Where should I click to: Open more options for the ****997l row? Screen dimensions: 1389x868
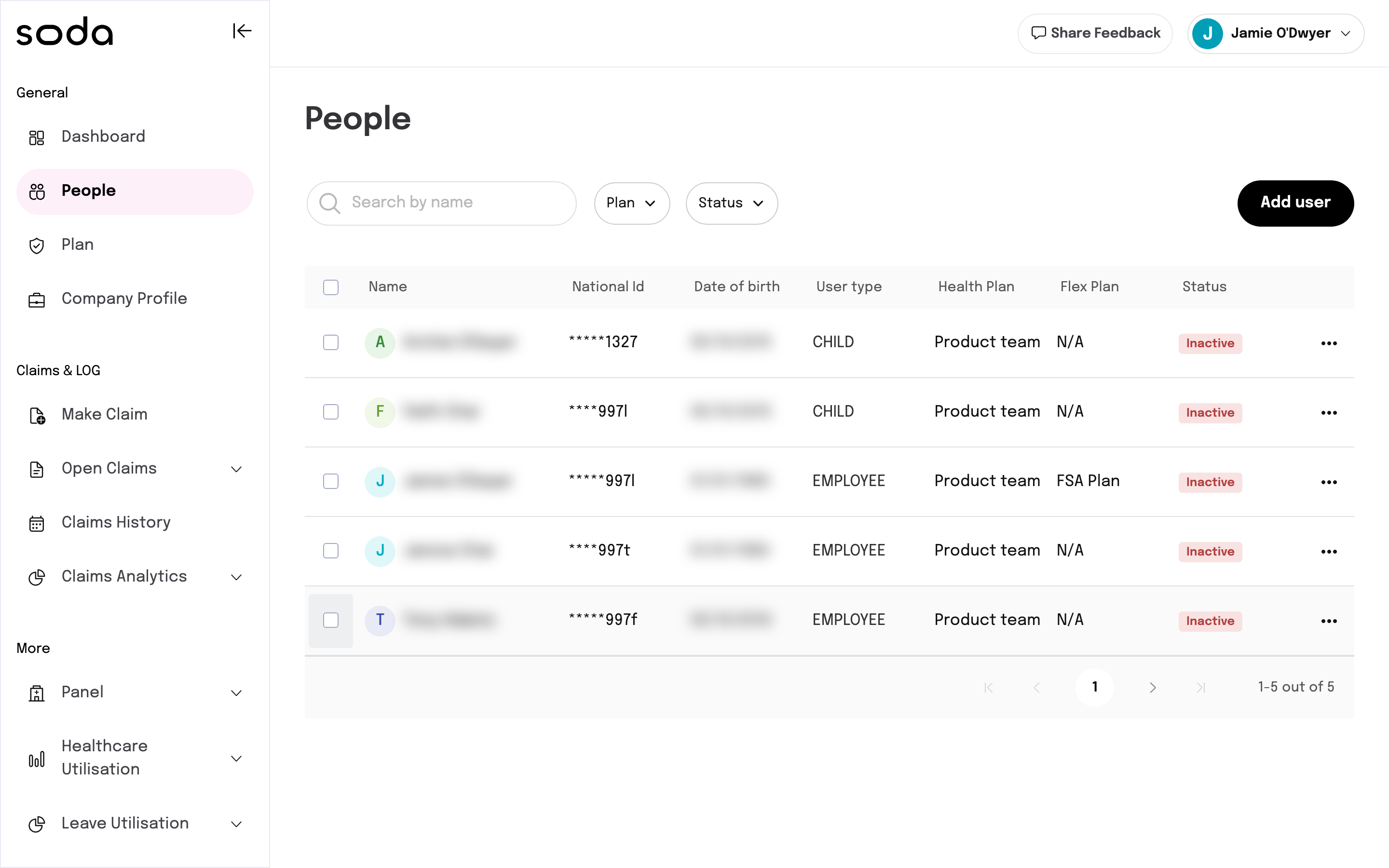[1329, 413]
